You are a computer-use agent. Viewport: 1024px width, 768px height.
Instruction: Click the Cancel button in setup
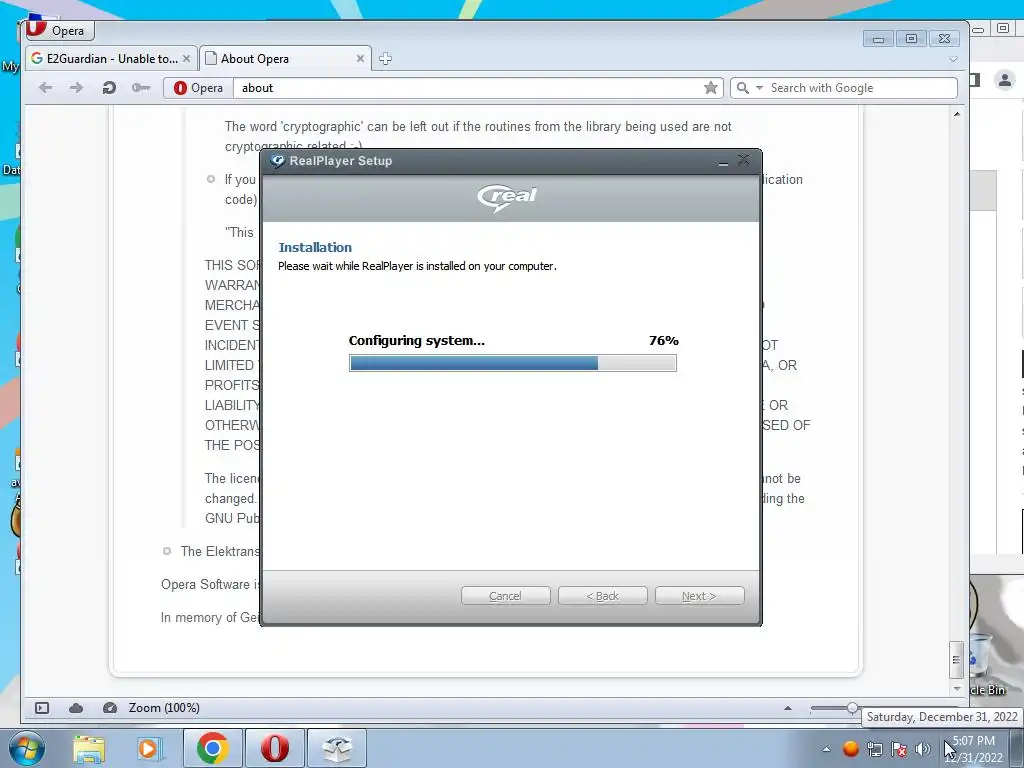click(505, 596)
